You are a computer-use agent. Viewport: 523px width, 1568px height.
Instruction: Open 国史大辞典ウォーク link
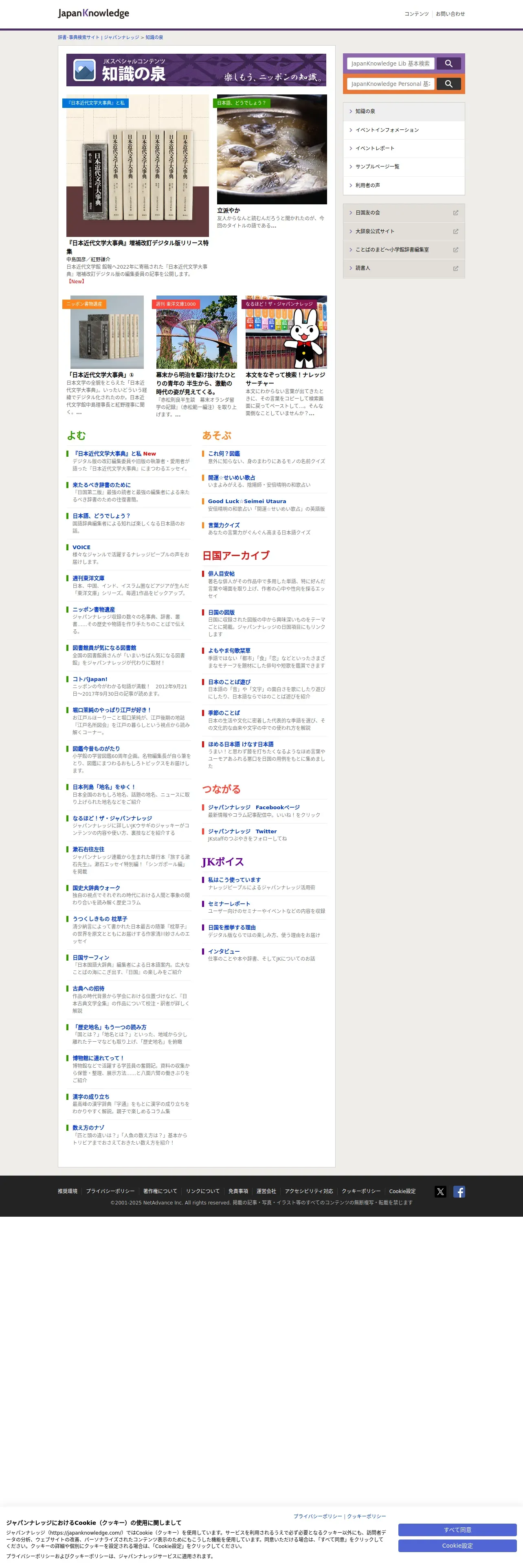pos(96,888)
